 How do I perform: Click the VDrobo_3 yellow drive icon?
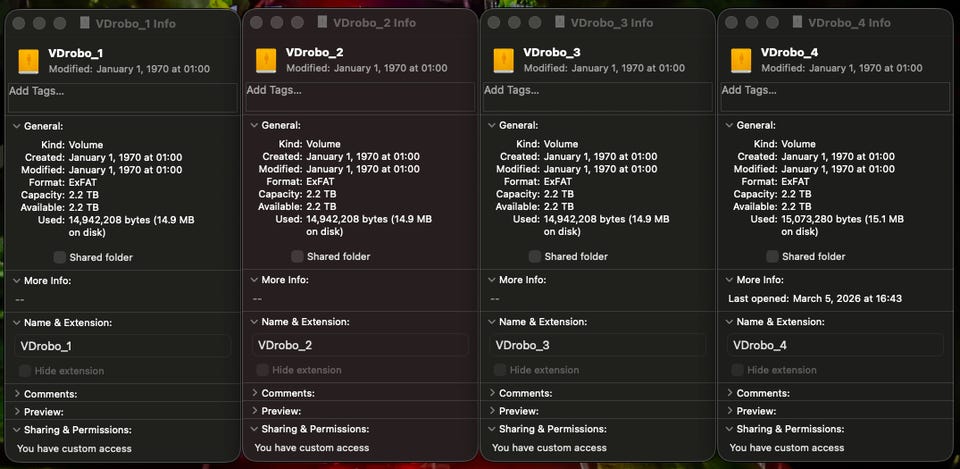(x=503, y=59)
